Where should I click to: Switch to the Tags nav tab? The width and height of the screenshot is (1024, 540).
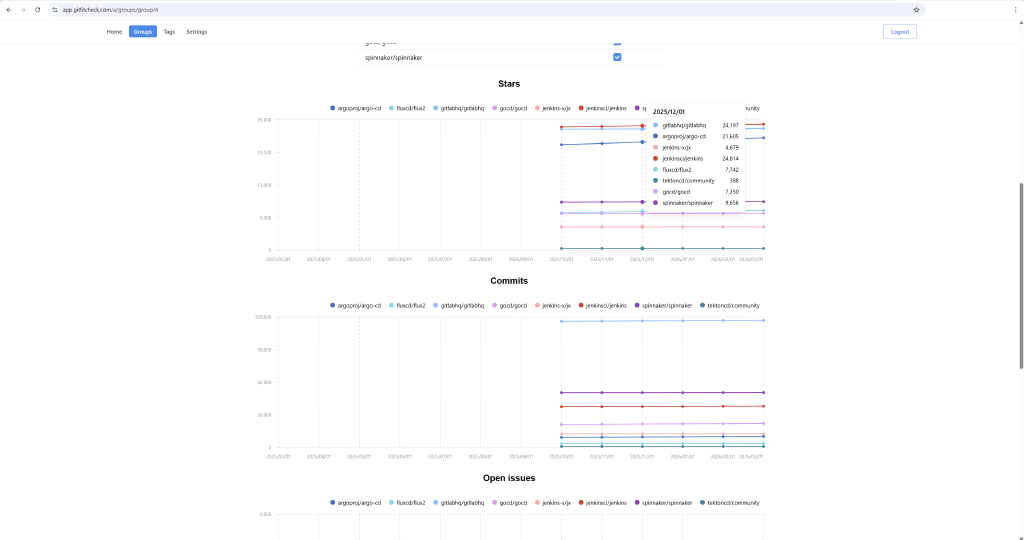coord(169,31)
